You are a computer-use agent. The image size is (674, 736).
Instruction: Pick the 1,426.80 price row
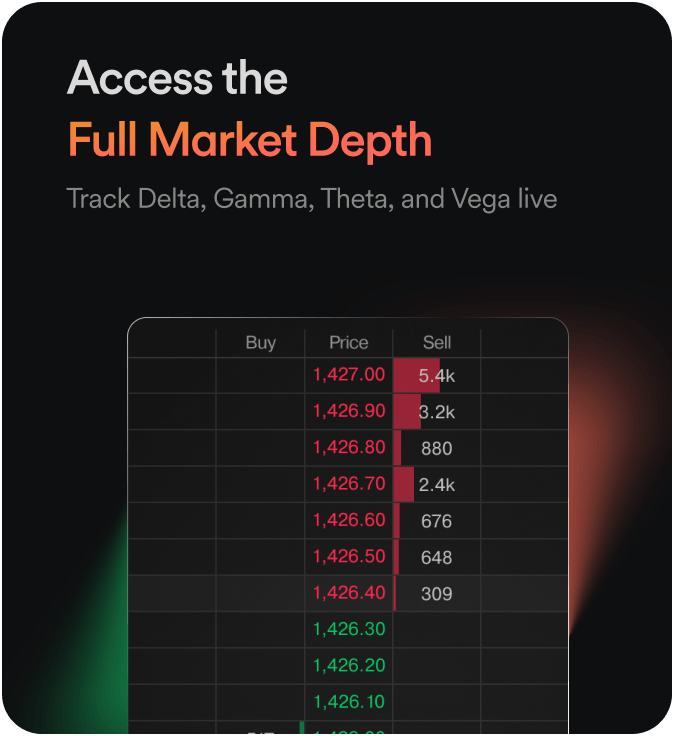349,447
